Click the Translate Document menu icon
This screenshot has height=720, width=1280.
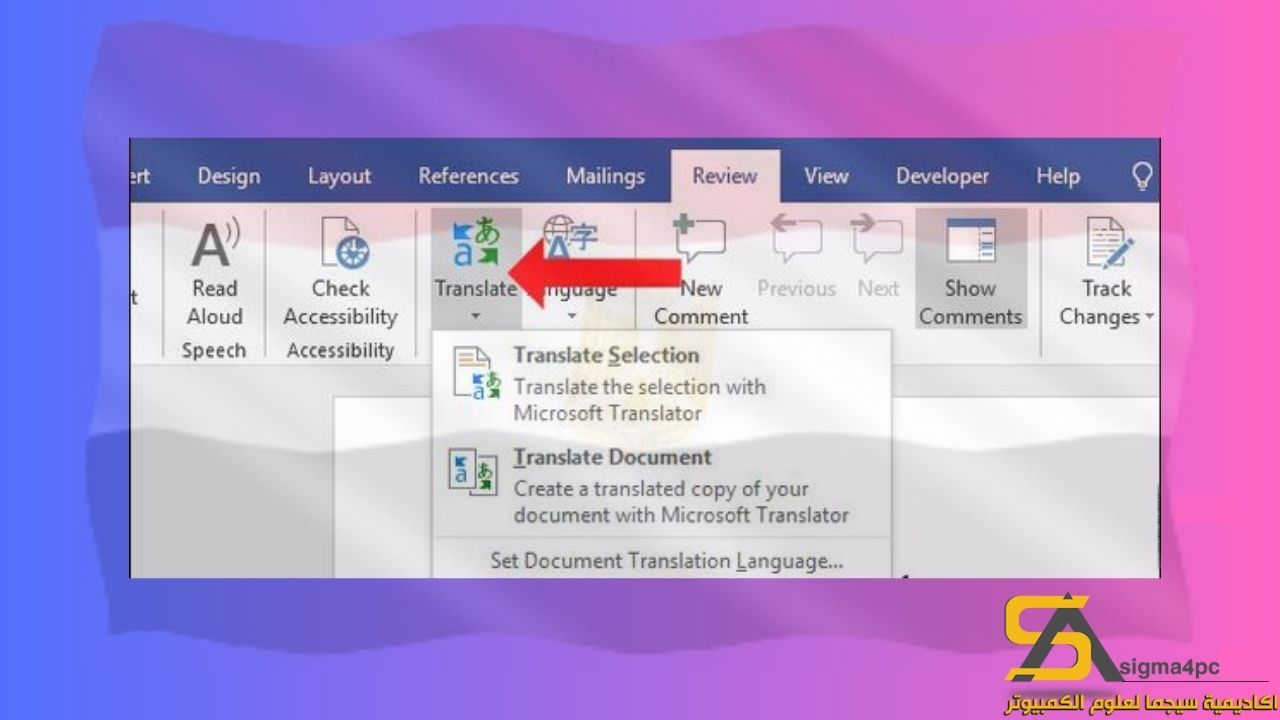(x=472, y=472)
